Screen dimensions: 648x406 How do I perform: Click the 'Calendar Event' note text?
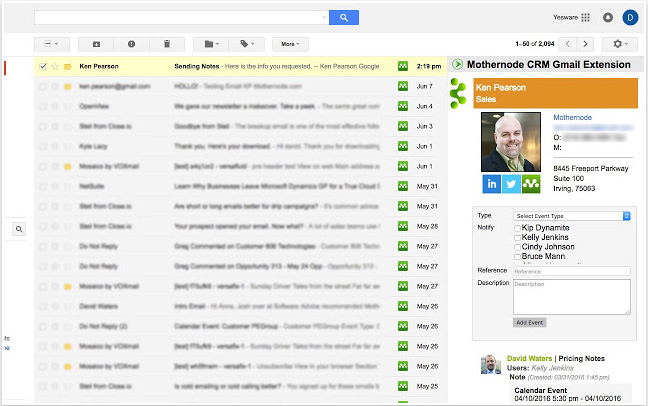(x=541, y=390)
